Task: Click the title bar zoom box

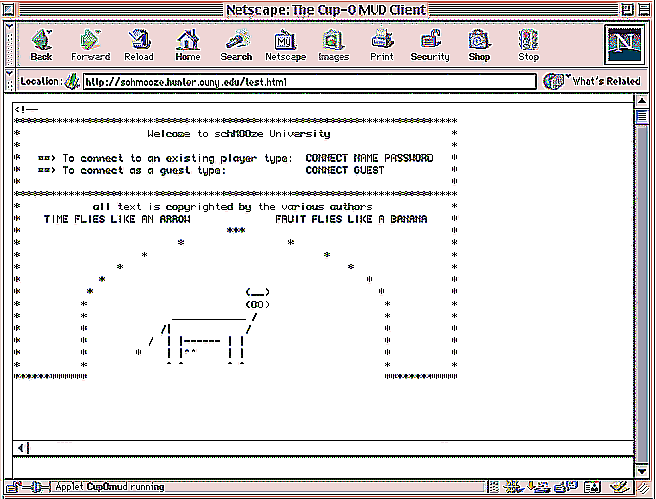Action: pyautogui.click(x=627, y=9)
